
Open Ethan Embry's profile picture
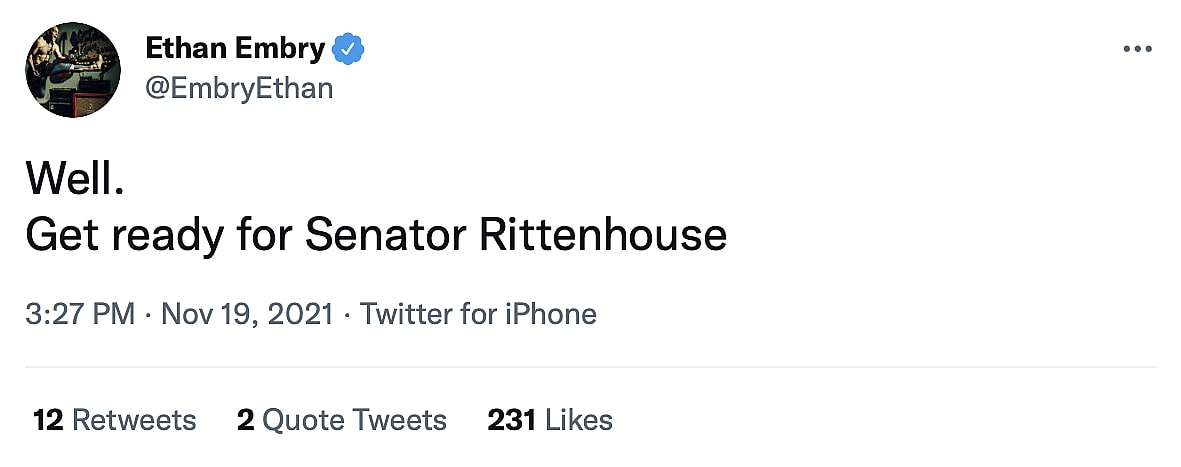[72, 70]
